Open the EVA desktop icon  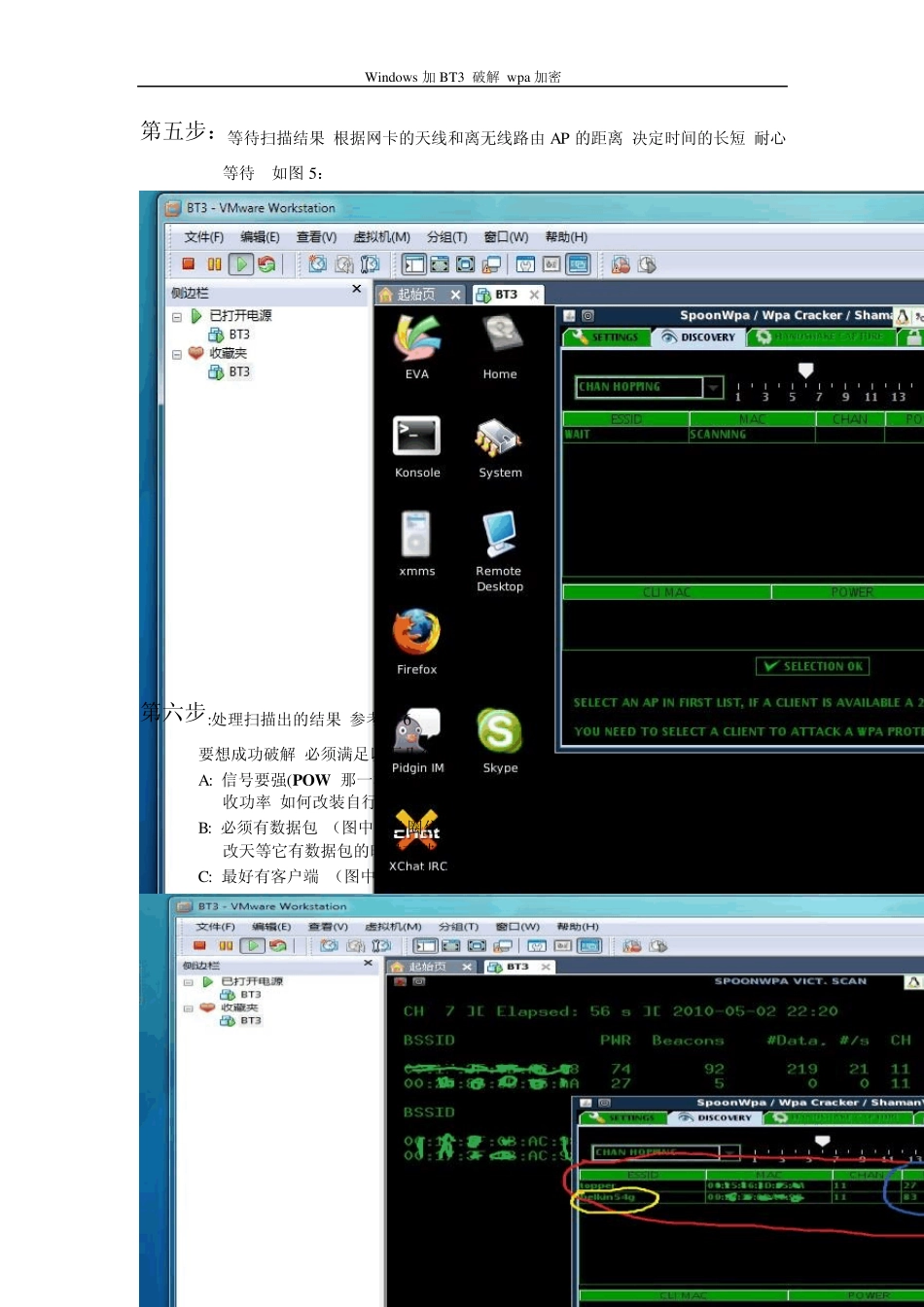pos(416,346)
